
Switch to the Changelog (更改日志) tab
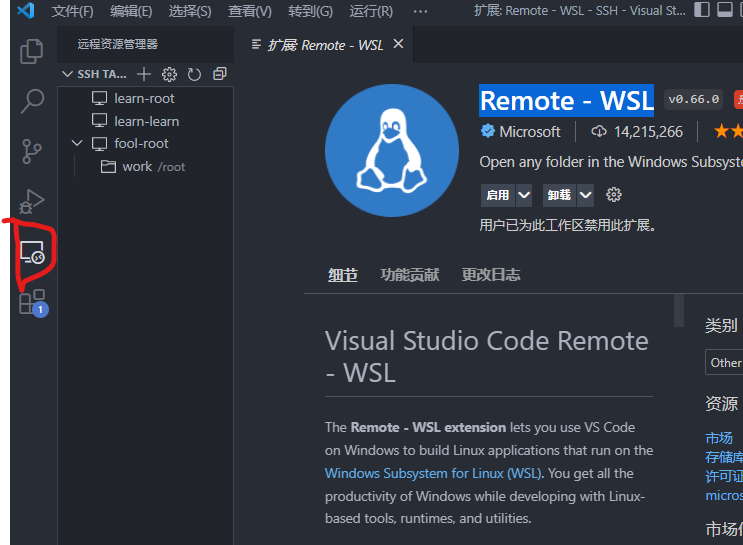coord(491,275)
